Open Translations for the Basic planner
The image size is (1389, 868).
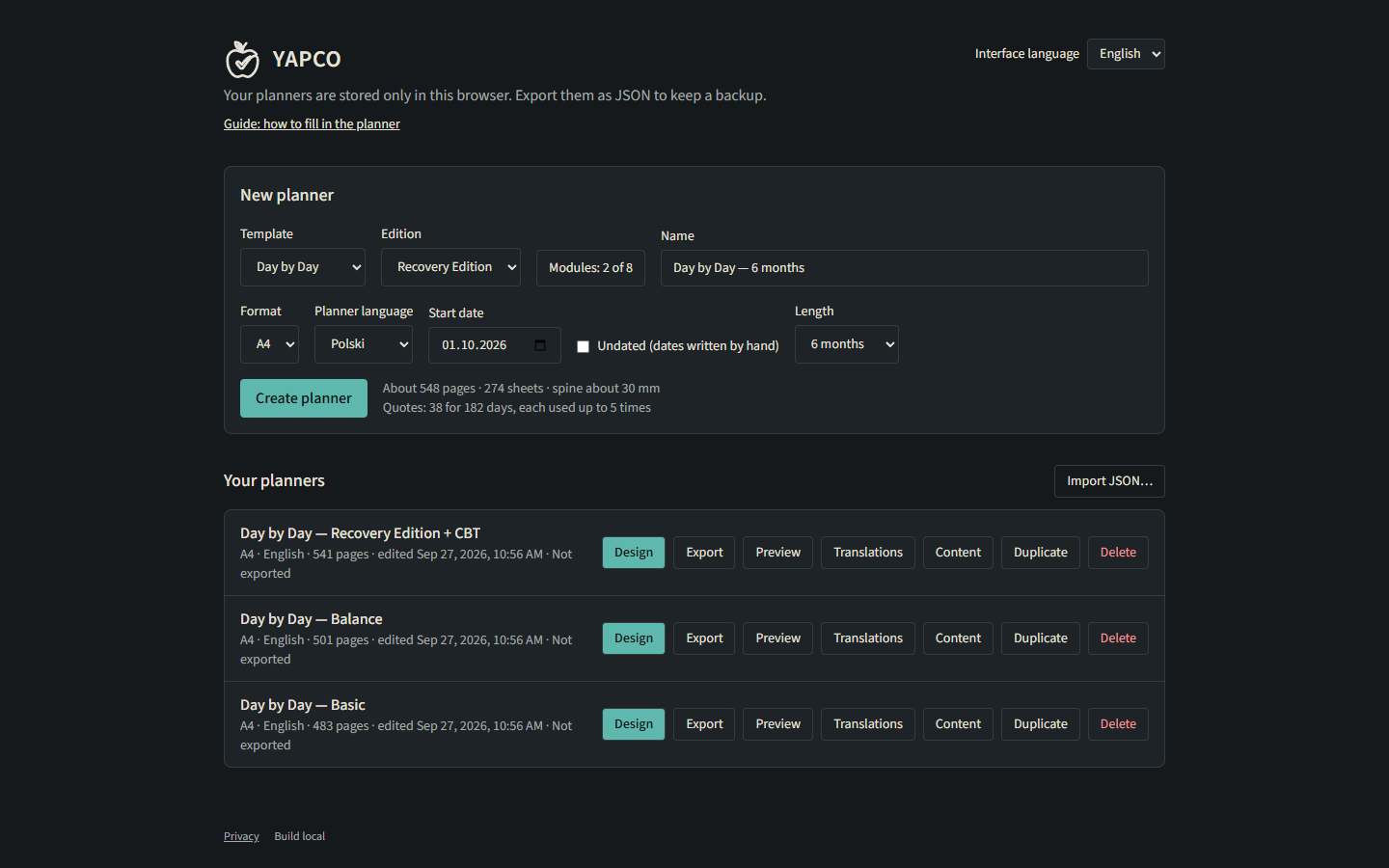(868, 724)
